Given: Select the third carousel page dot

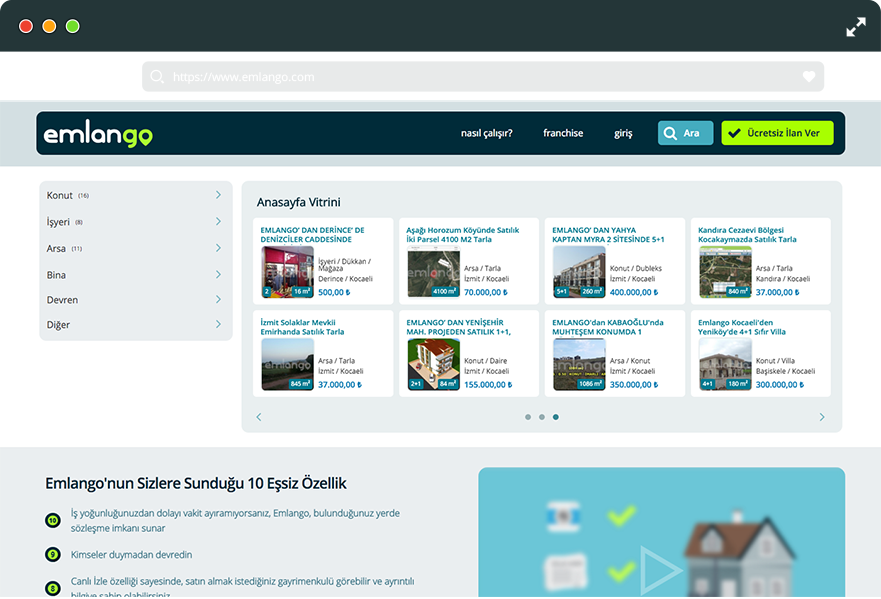Looking at the screenshot, I should (x=556, y=417).
